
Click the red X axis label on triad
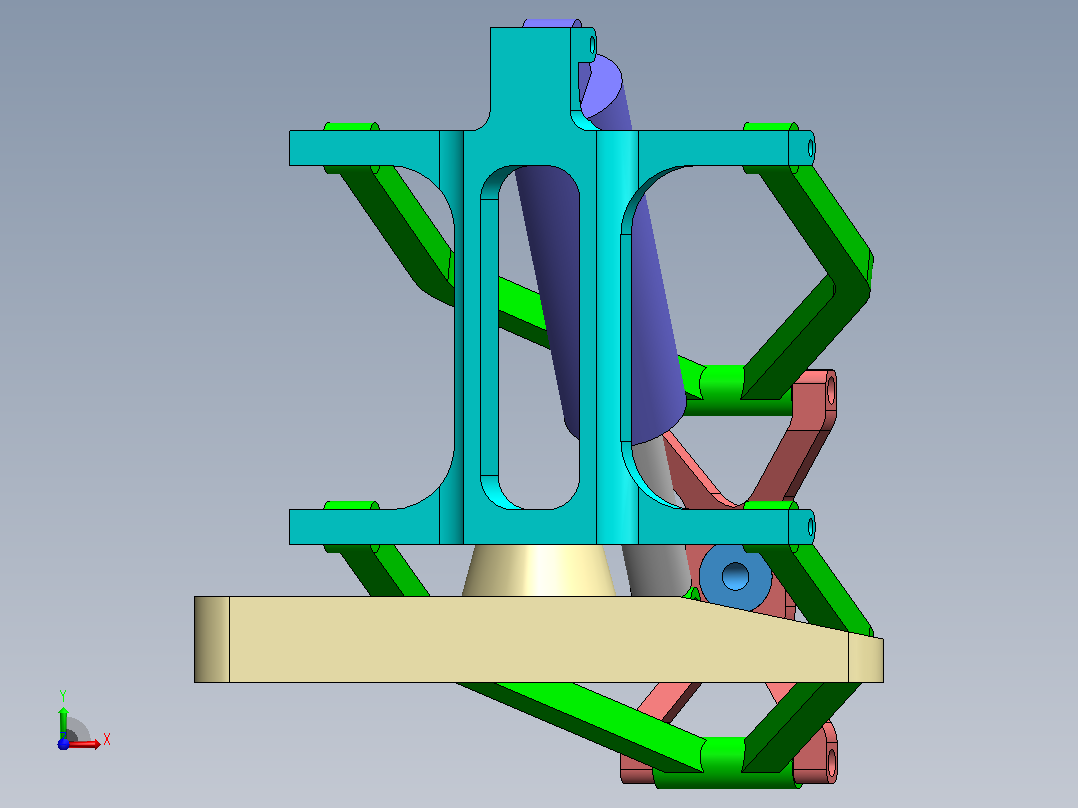click(107, 740)
